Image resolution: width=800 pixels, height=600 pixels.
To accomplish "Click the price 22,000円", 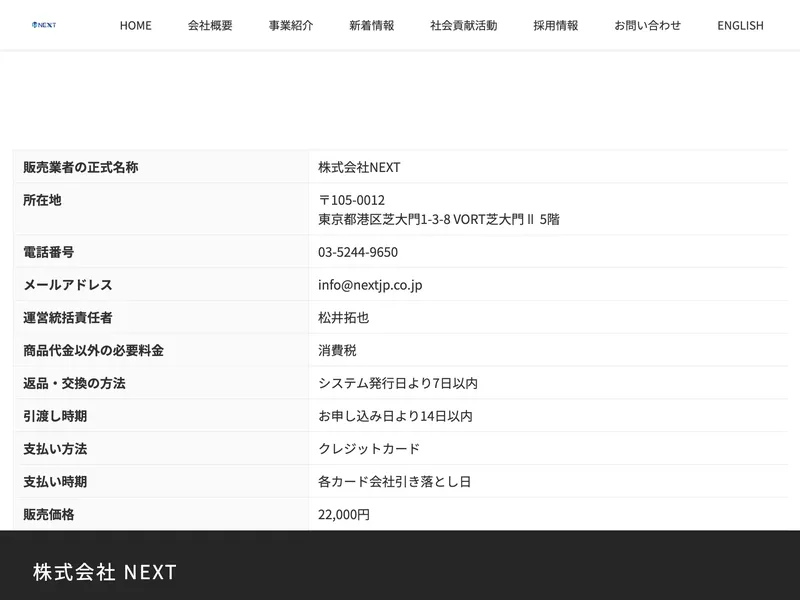I will (344, 514).
